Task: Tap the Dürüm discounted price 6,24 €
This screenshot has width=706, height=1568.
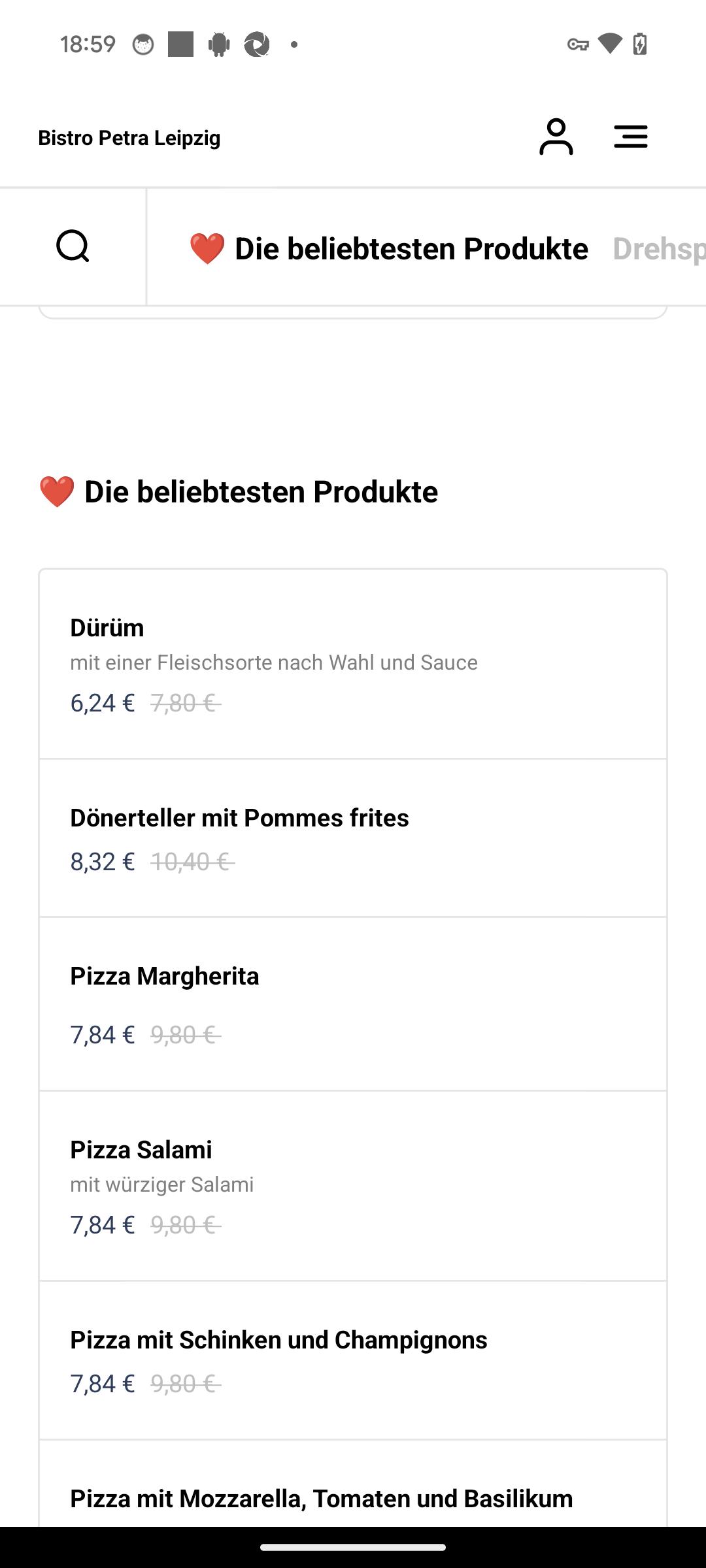Action: pos(103,703)
